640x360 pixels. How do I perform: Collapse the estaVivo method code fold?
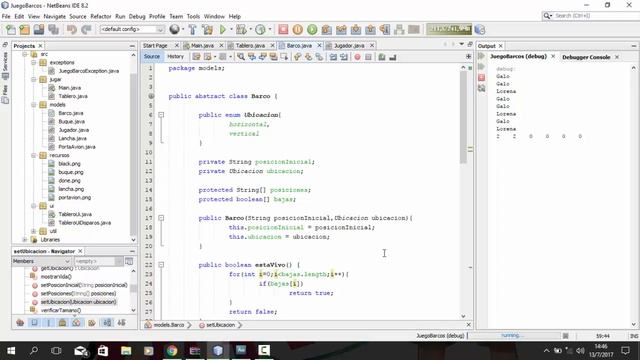[x=161, y=265]
